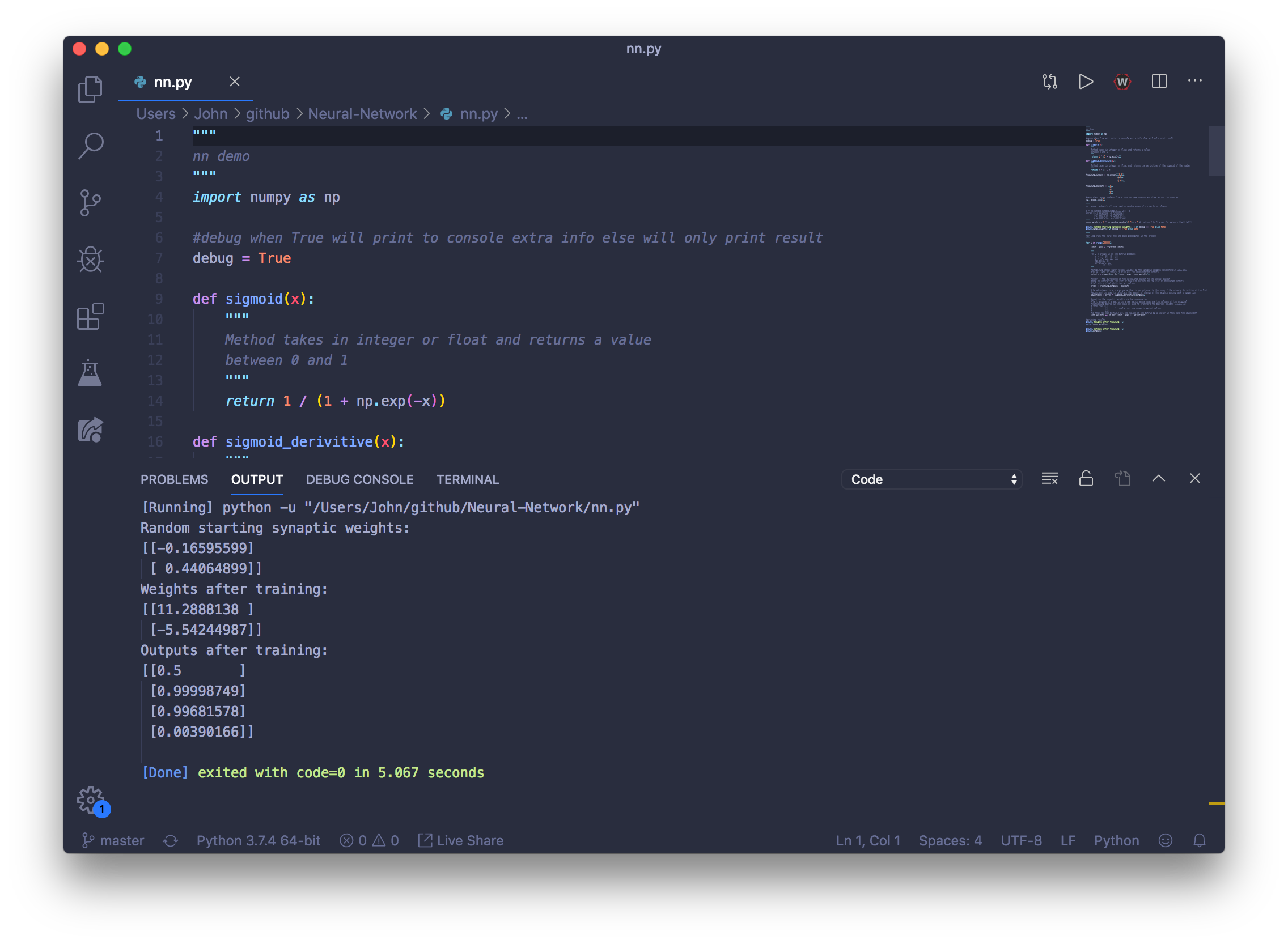The width and height of the screenshot is (1288, 944).
Task: Open the Code output channel dropdown
Action: [931, 479]
